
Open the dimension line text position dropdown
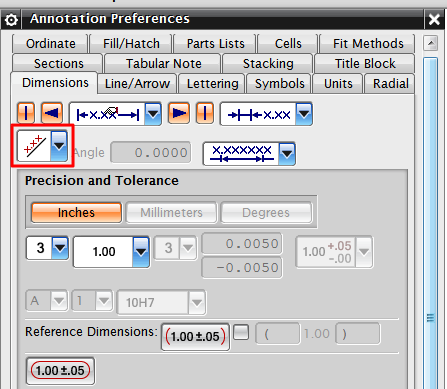pyautogui.click(x=287, y=154)
